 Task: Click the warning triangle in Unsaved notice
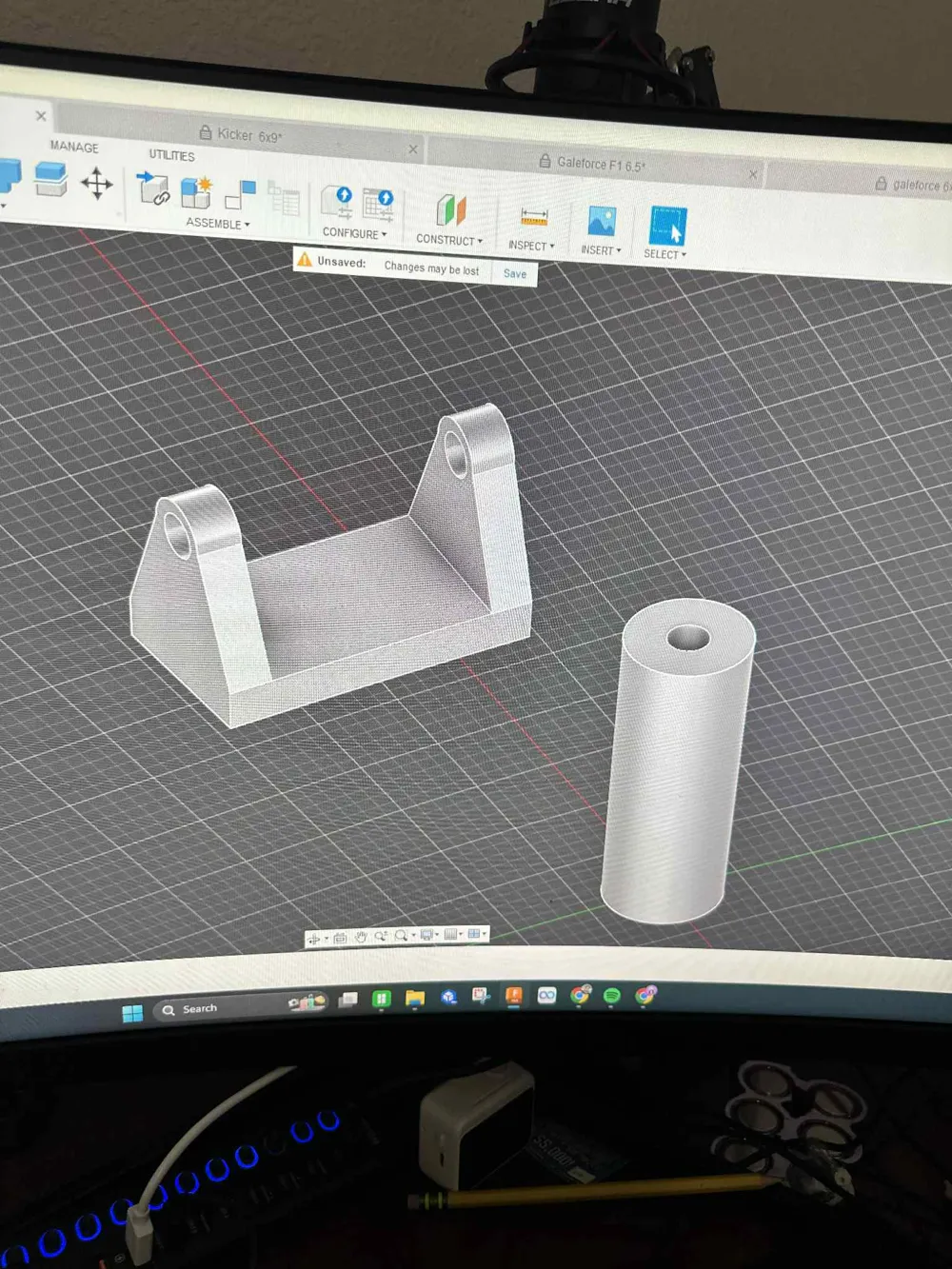tap(305, 259)
